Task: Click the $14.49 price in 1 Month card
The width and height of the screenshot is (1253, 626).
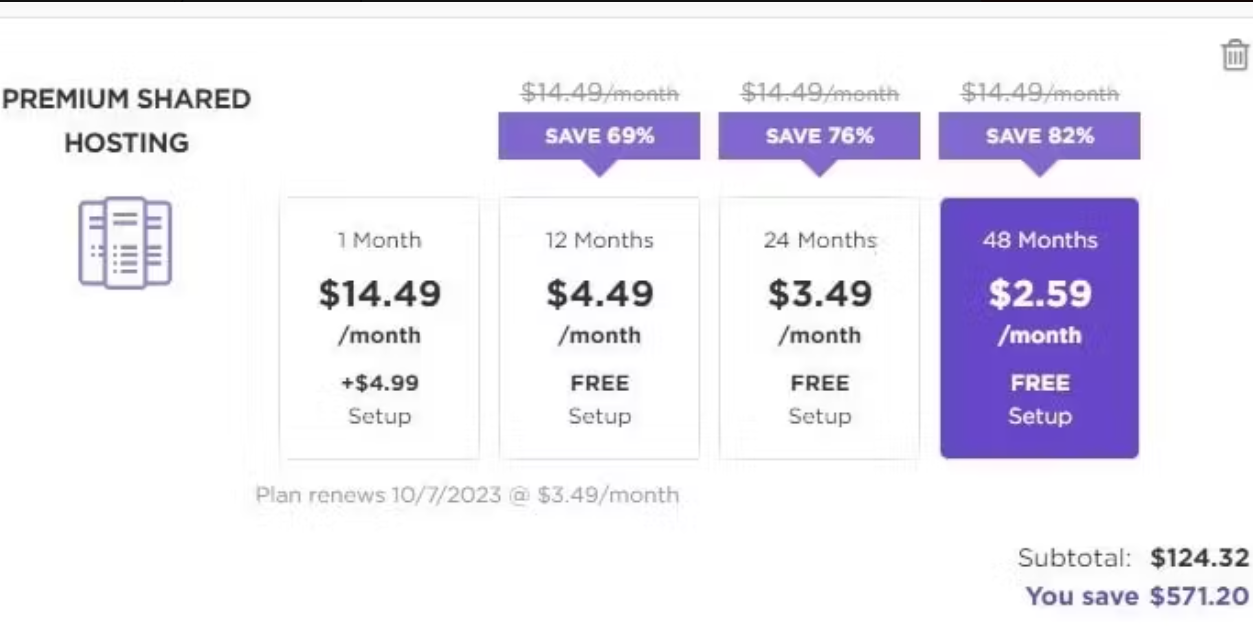Action: point(380,294)
